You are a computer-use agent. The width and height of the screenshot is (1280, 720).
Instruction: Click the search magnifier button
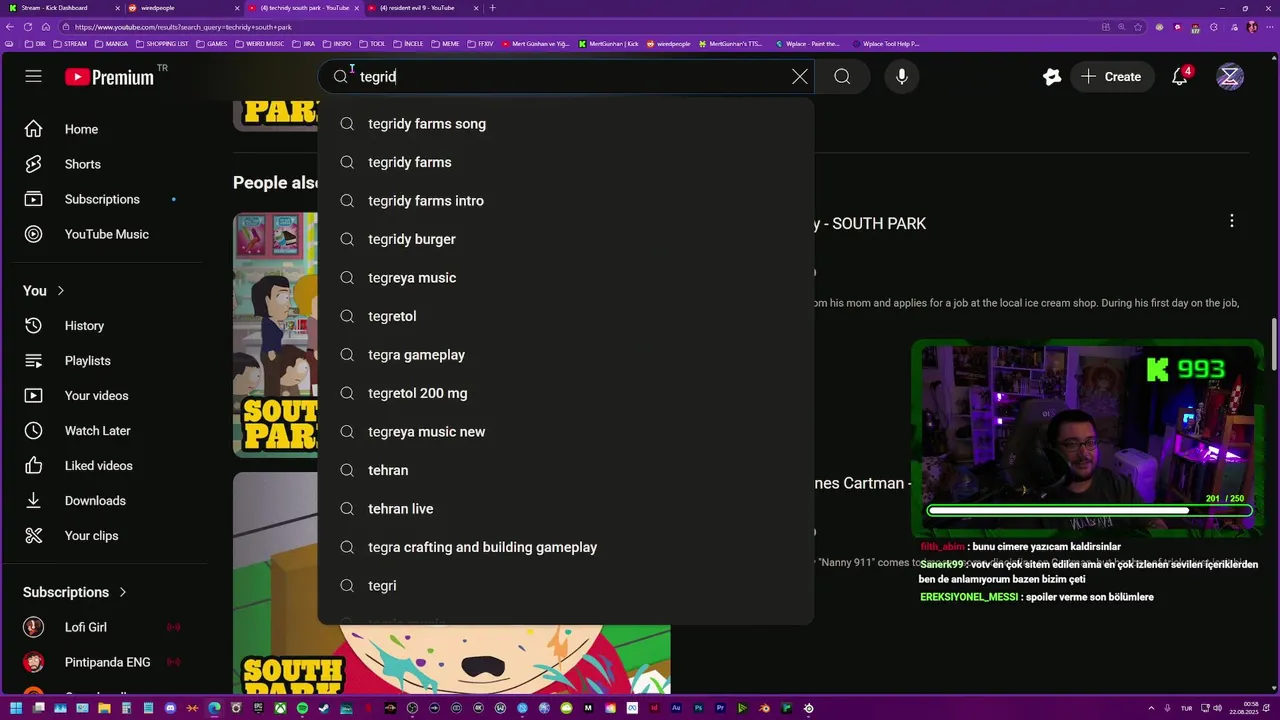(x=842, y=77)
